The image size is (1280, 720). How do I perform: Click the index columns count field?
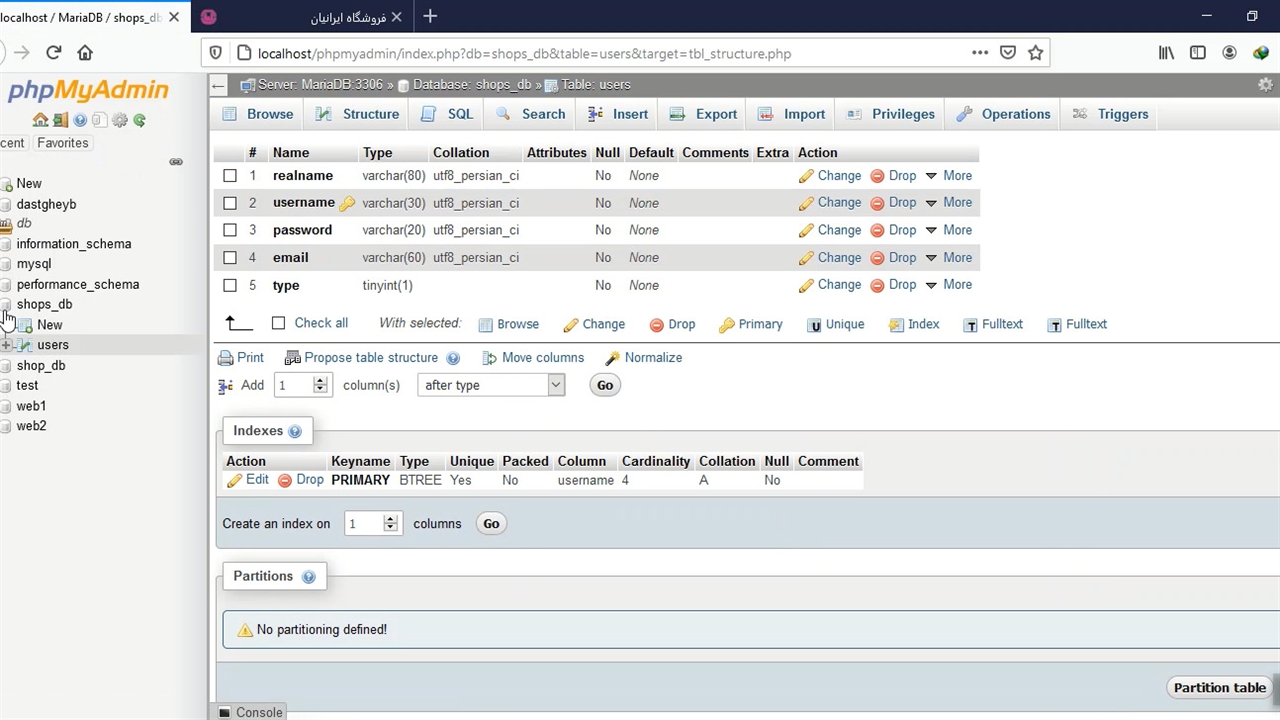click(364, 524)
